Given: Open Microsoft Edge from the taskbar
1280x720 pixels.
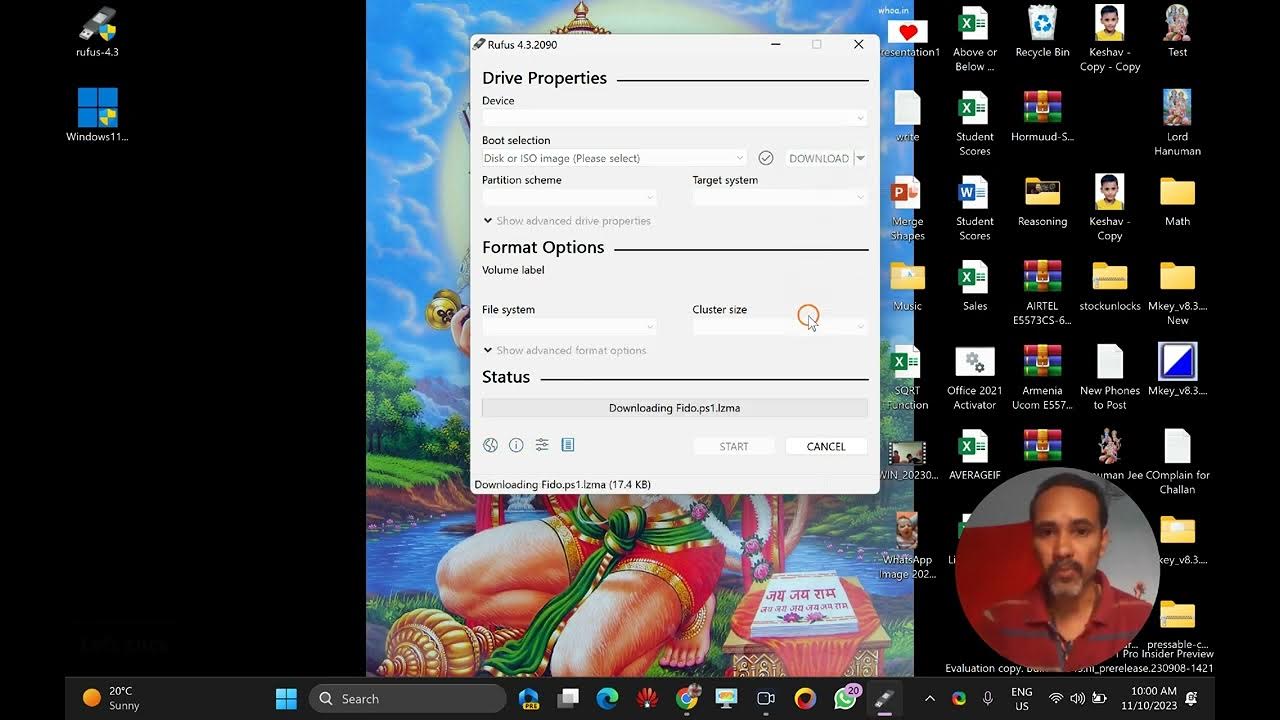Looking at the screenshot, I should (607, 699).
